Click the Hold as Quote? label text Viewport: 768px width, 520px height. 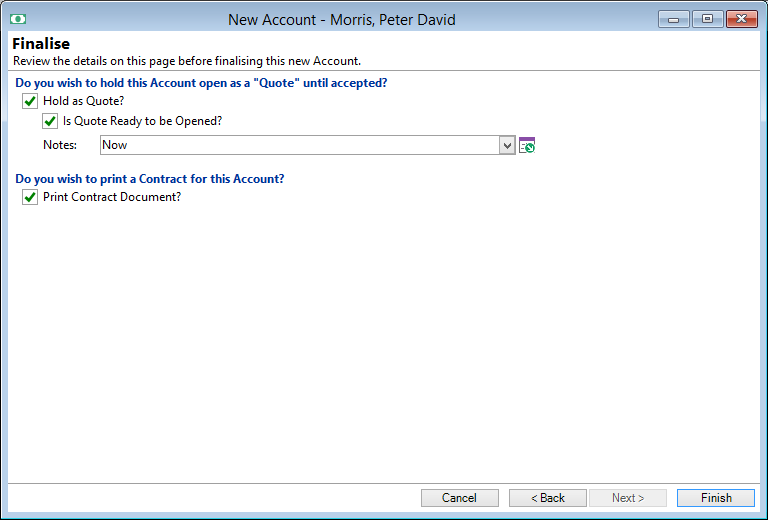pos(84,101)
